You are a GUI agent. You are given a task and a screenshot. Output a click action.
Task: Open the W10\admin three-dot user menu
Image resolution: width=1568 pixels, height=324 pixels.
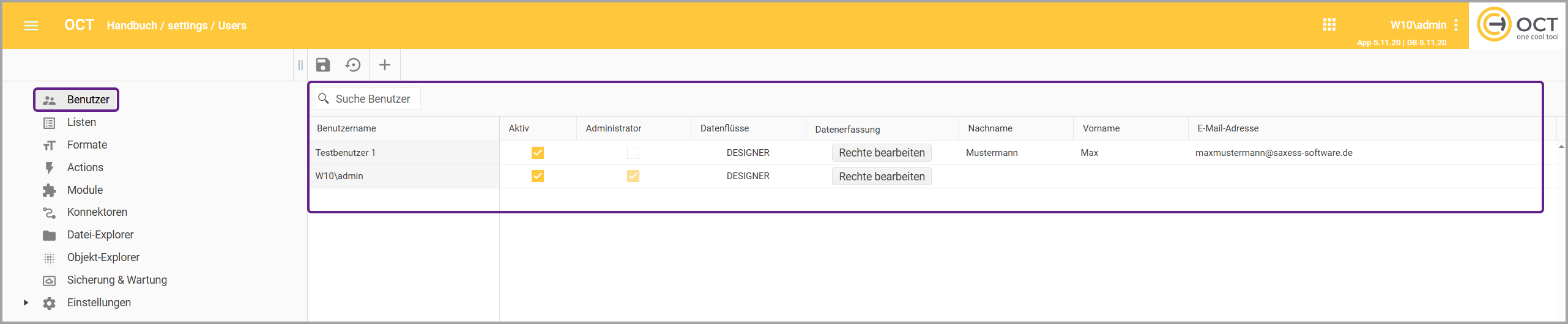coord(1456,25)
